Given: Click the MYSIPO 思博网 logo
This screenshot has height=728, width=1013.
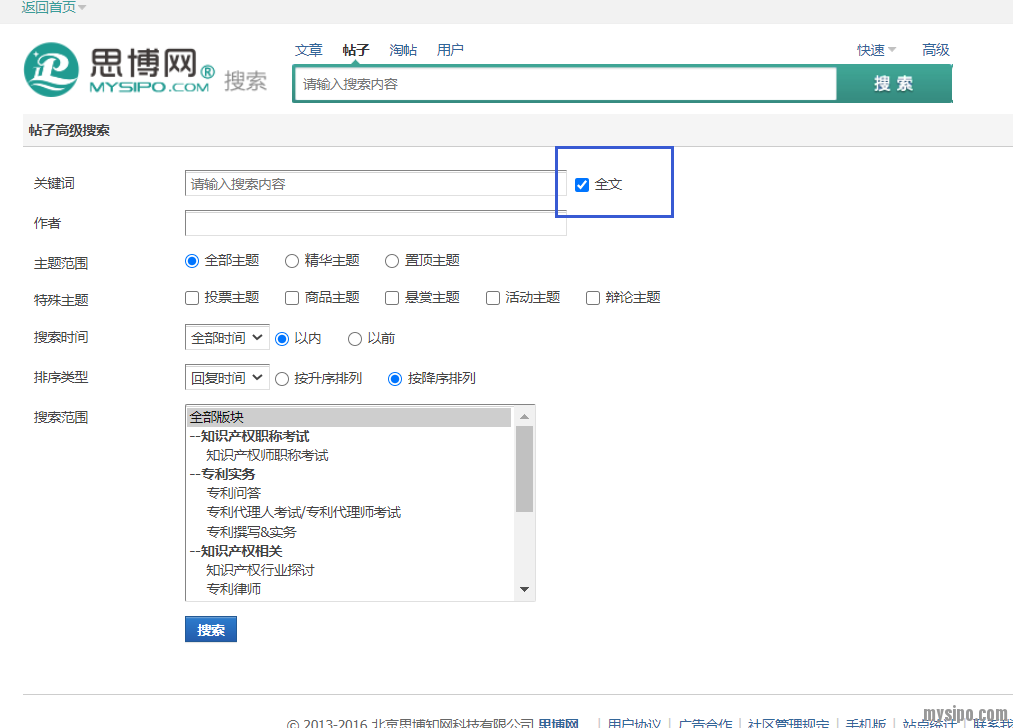Looking at the screenshot, I should click(x=119, y=70).
